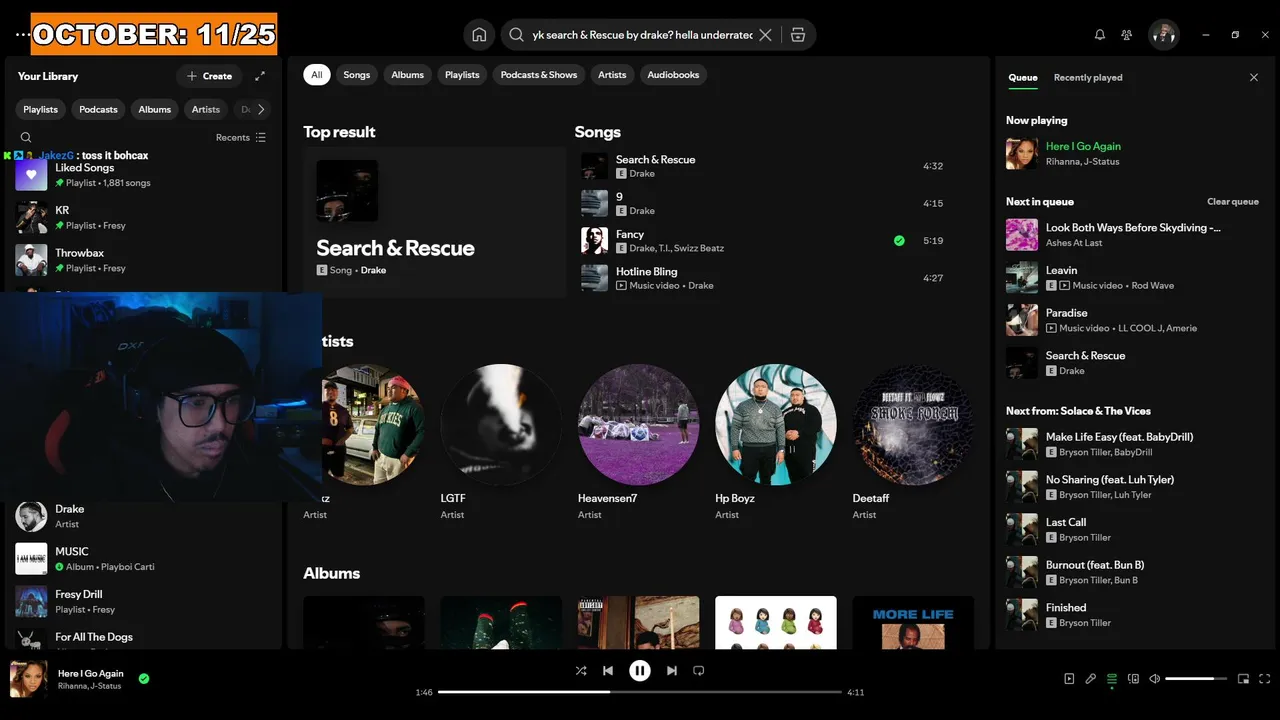Open Liked Songs playlist

pyautogui.click(x=142, y=176)
